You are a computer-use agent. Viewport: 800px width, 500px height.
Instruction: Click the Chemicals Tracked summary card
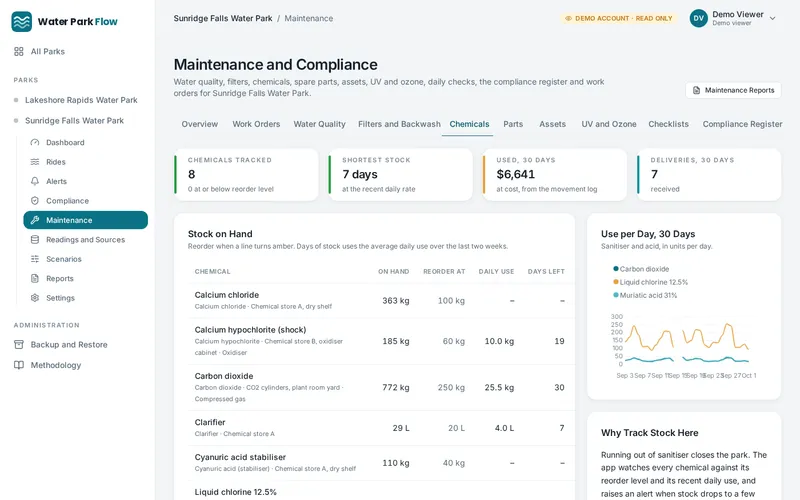[246, 174]
